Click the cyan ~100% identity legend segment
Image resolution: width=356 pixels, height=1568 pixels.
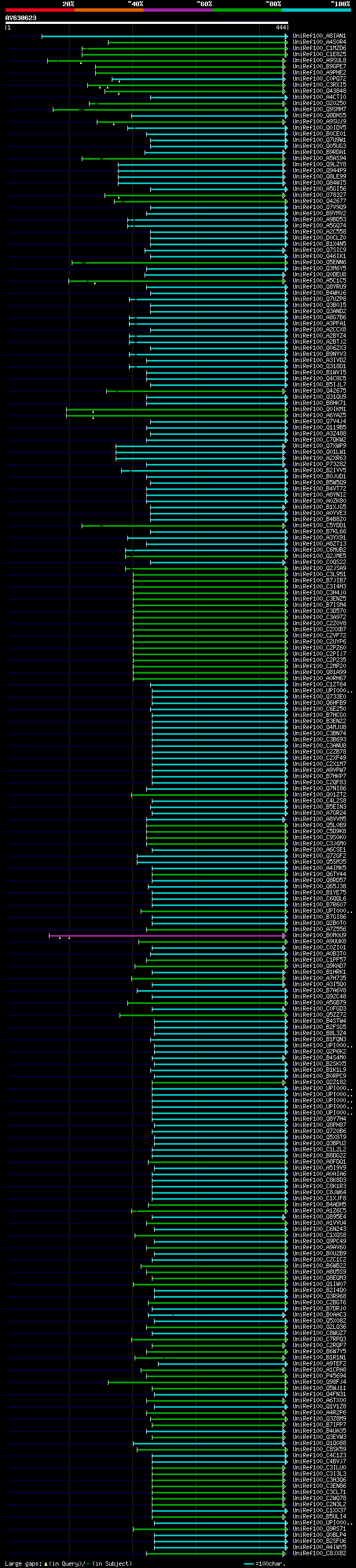[317, 10]
